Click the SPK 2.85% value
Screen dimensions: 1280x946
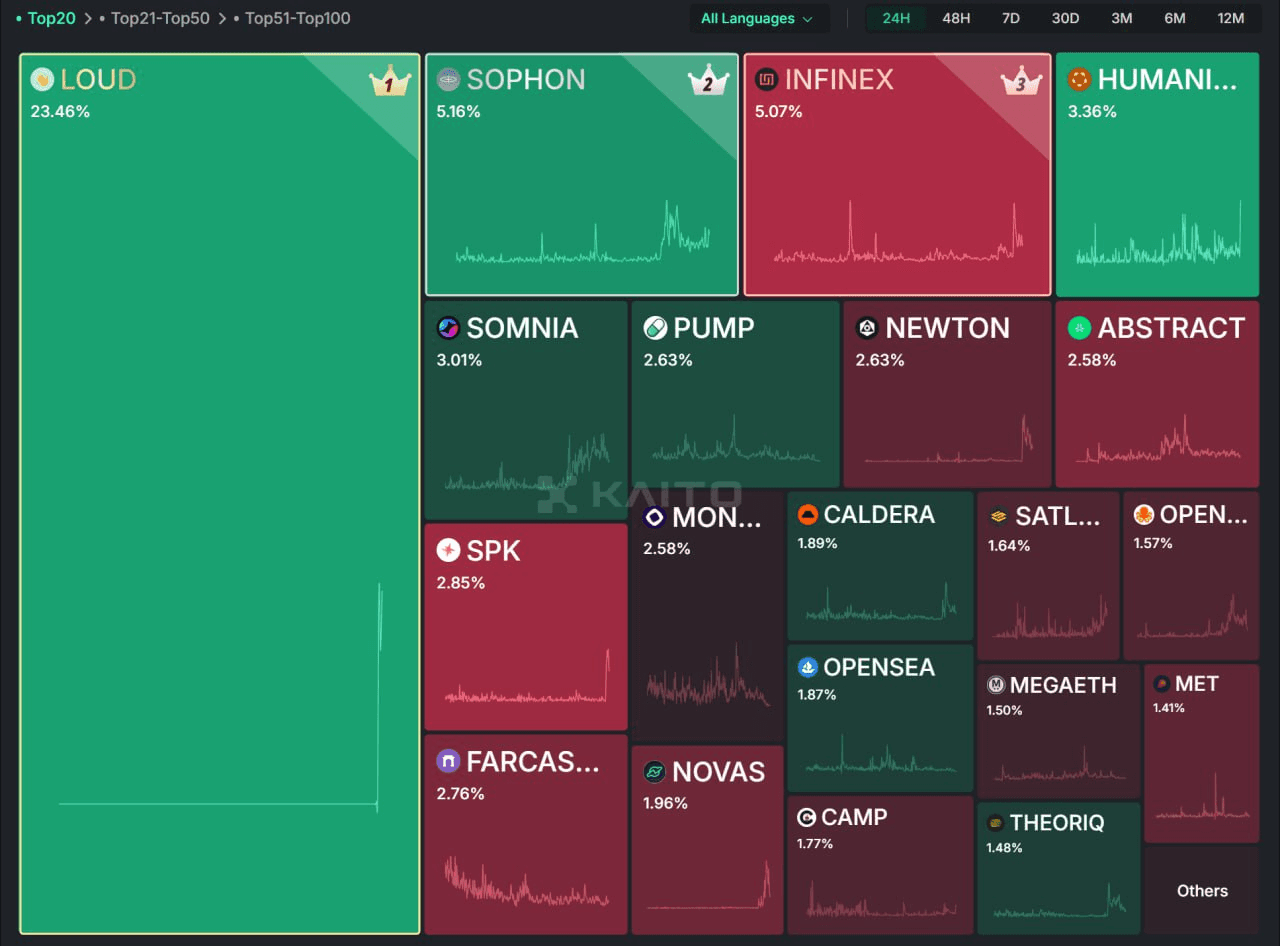tap(460, 583)
